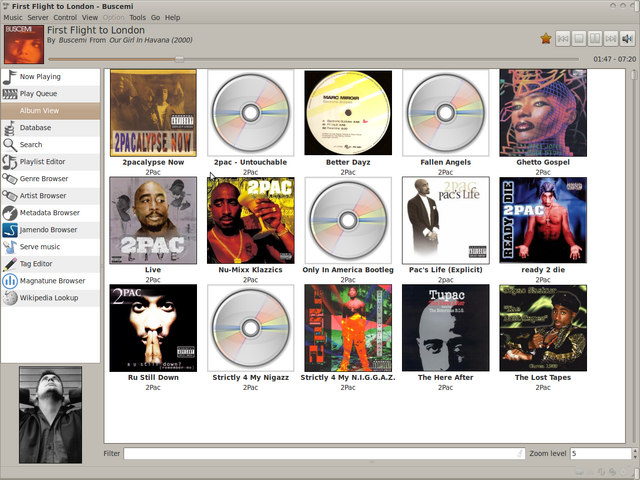This screenshot has height=480, width=640.
Task: Open the Go menu
Action: (x=156, y=18)
